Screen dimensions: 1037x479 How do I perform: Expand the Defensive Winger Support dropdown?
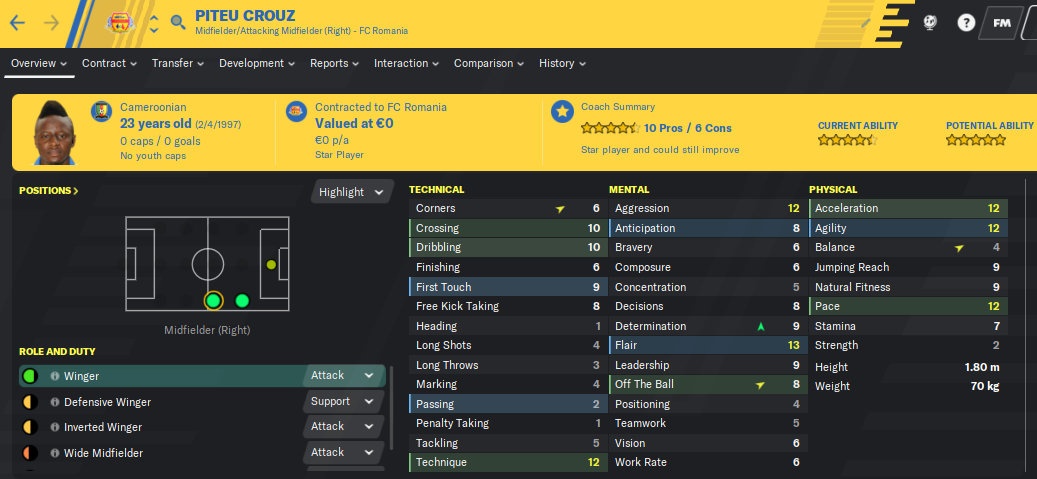[343, 401]
